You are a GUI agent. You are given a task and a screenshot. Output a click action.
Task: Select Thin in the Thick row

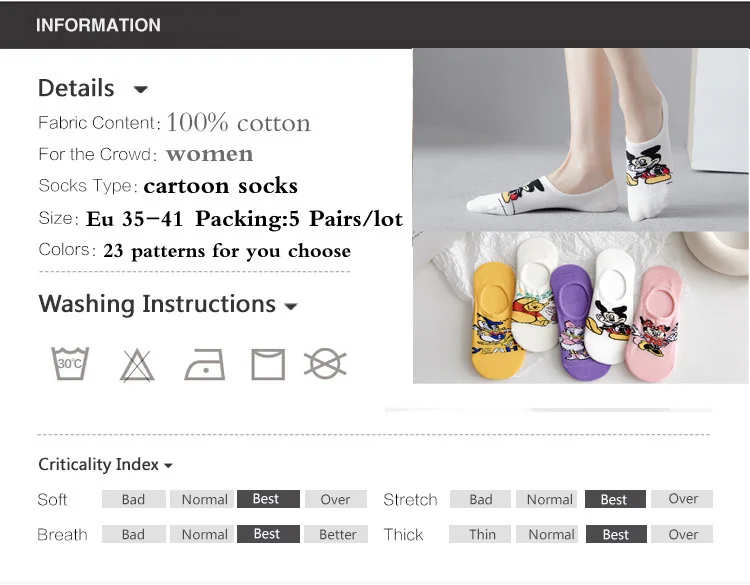480,534
